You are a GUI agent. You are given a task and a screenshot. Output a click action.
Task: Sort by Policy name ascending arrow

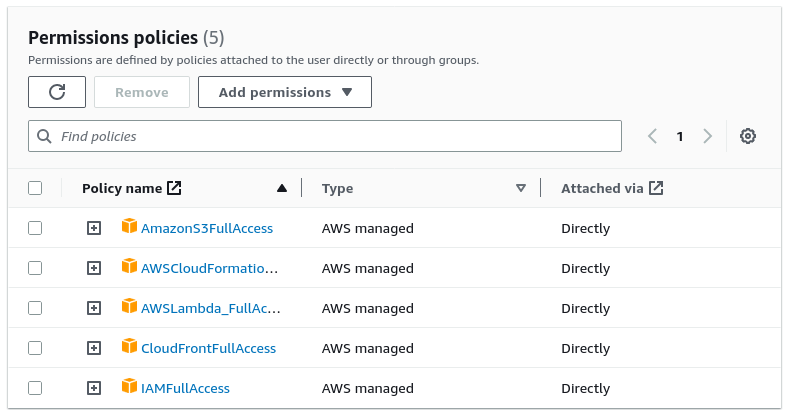pos(282,188)
